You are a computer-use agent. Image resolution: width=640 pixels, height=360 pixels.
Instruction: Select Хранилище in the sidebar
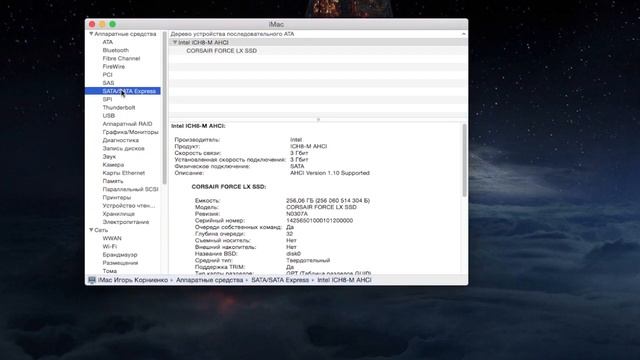click(118, 213)
